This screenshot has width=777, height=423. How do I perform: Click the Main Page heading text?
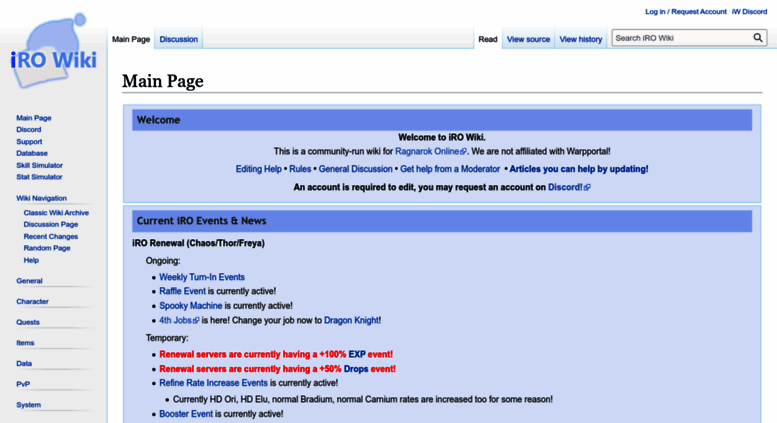pyautogui.click(x=163, y=81)
